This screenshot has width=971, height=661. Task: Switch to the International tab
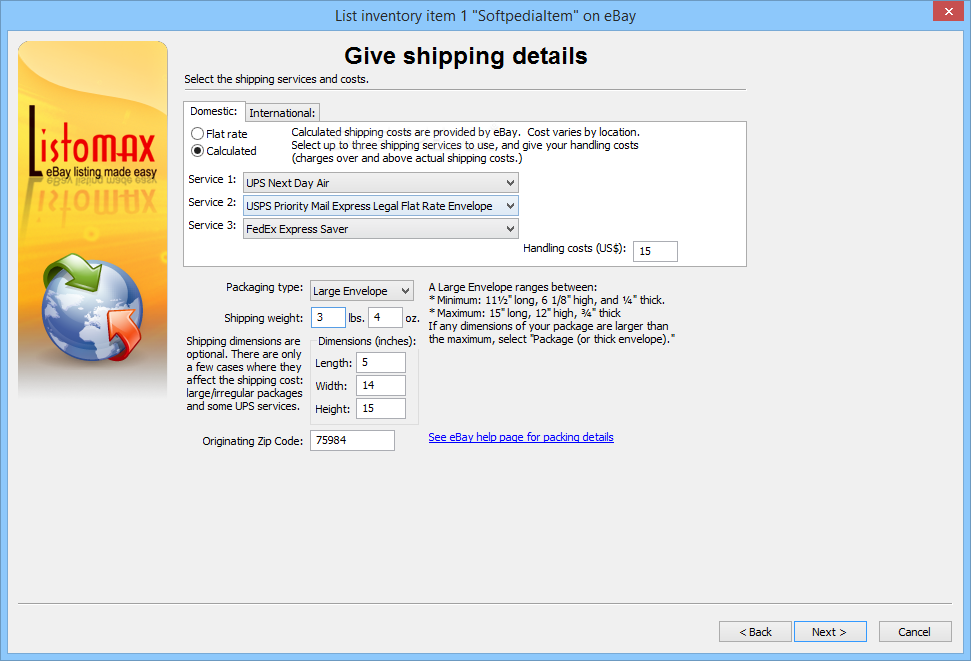[282, 113]
